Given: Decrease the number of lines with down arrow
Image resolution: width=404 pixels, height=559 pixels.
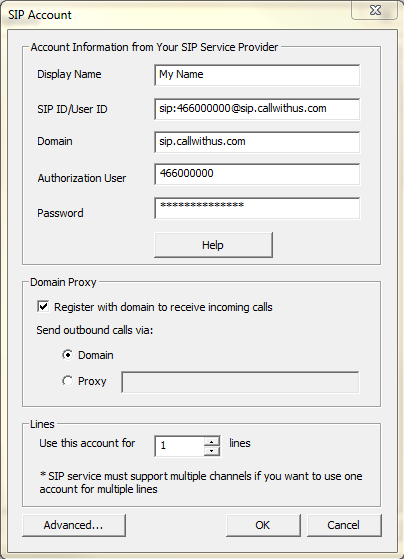Looking at the screenshot, I should [x=212, y=451].
